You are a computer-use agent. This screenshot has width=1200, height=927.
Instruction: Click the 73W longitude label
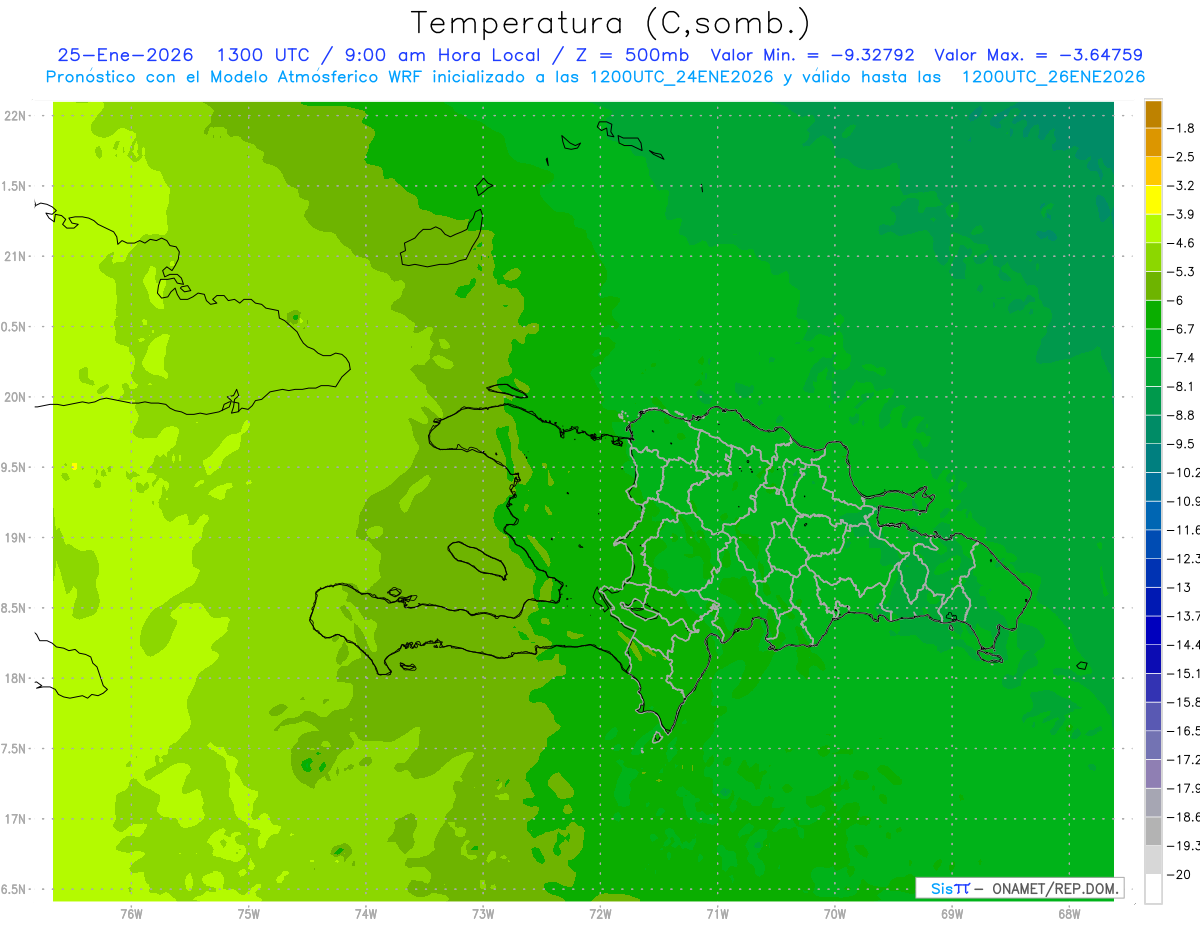point(483,914)
